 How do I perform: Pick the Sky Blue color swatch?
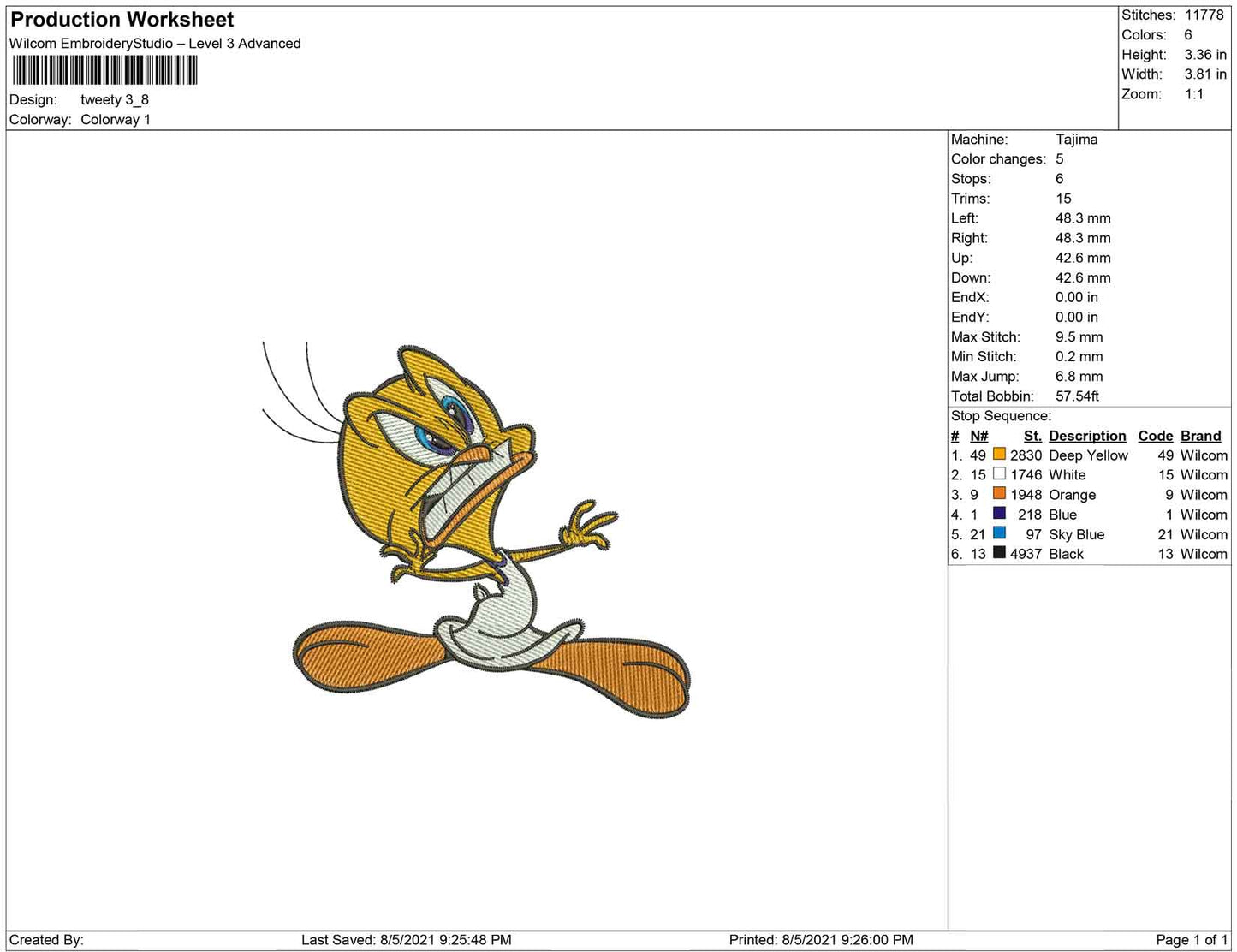tap(999, 533)
